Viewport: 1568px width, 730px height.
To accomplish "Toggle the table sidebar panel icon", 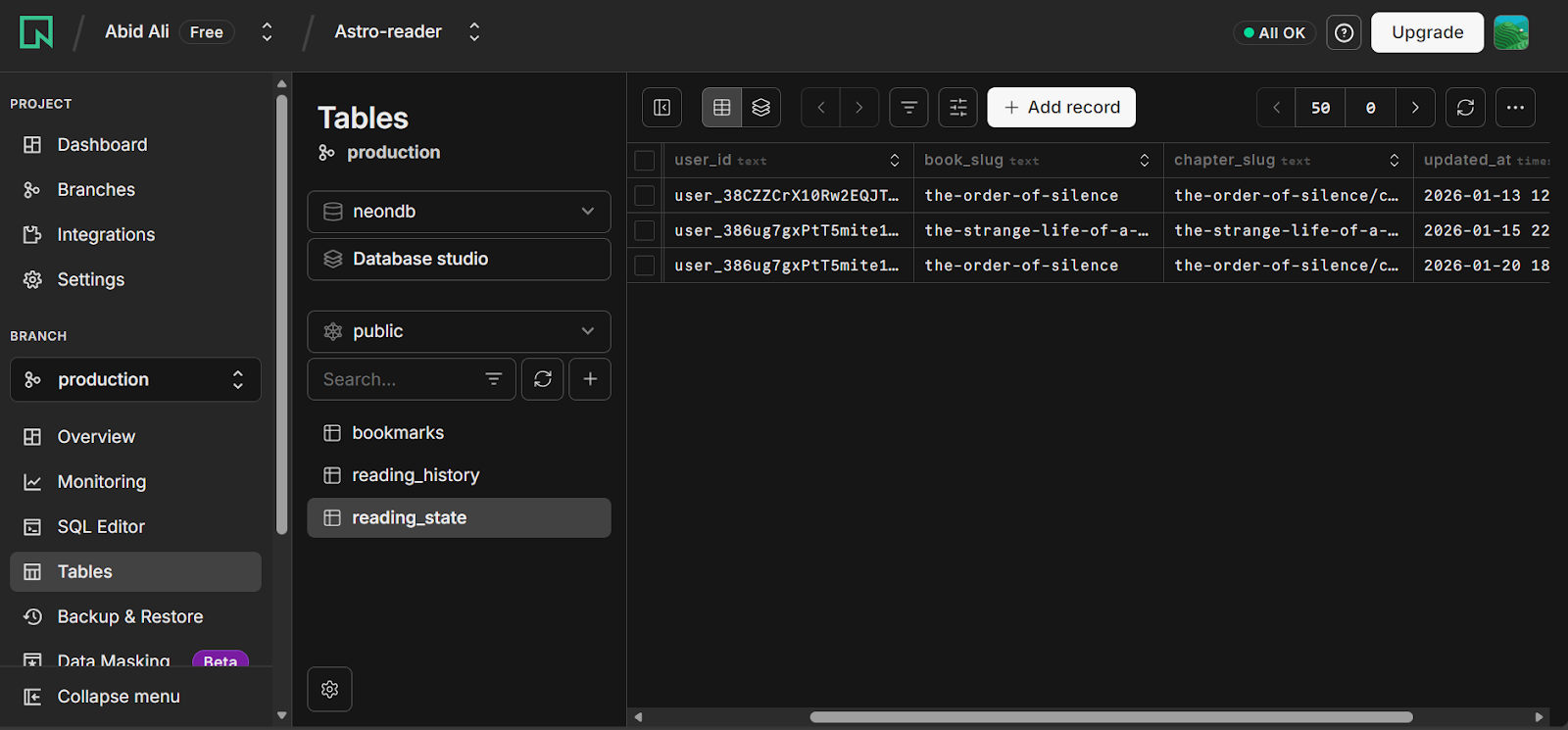I will [x=661, y=108].
